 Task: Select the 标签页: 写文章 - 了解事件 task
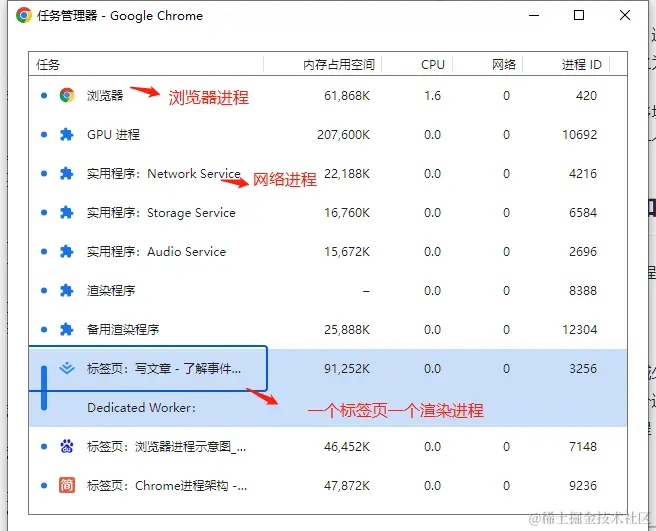pos(164,368)
